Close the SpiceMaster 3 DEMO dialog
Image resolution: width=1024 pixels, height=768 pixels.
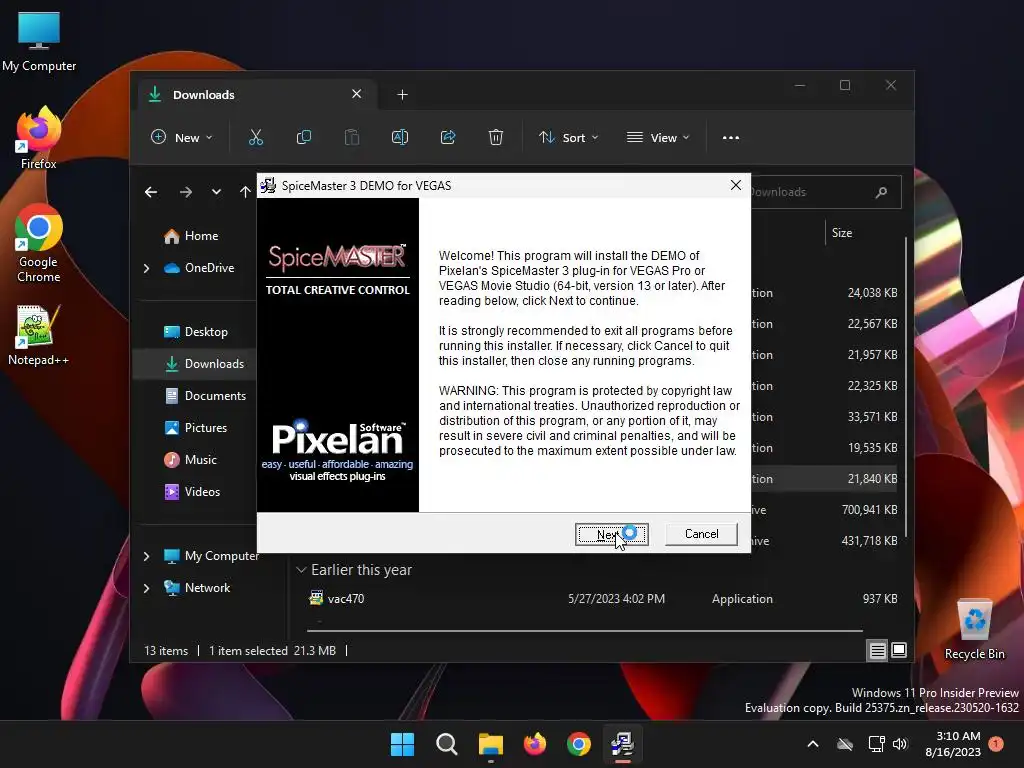[x=735, y=185]
